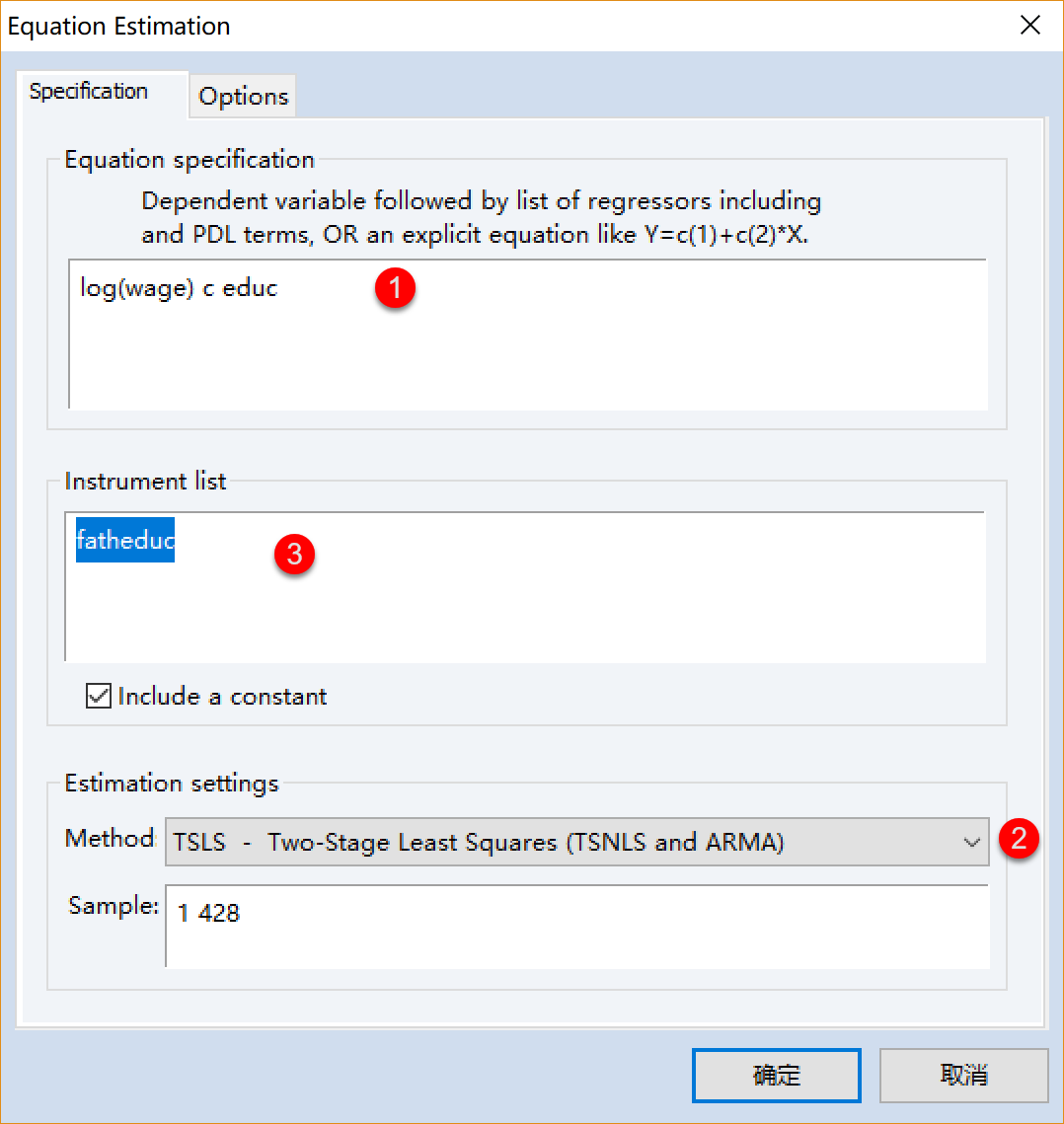Click the 'Equation Estimation' title bar
Image resolution: width=1064 pixels, height=1124 pixels.
[395, 26]
